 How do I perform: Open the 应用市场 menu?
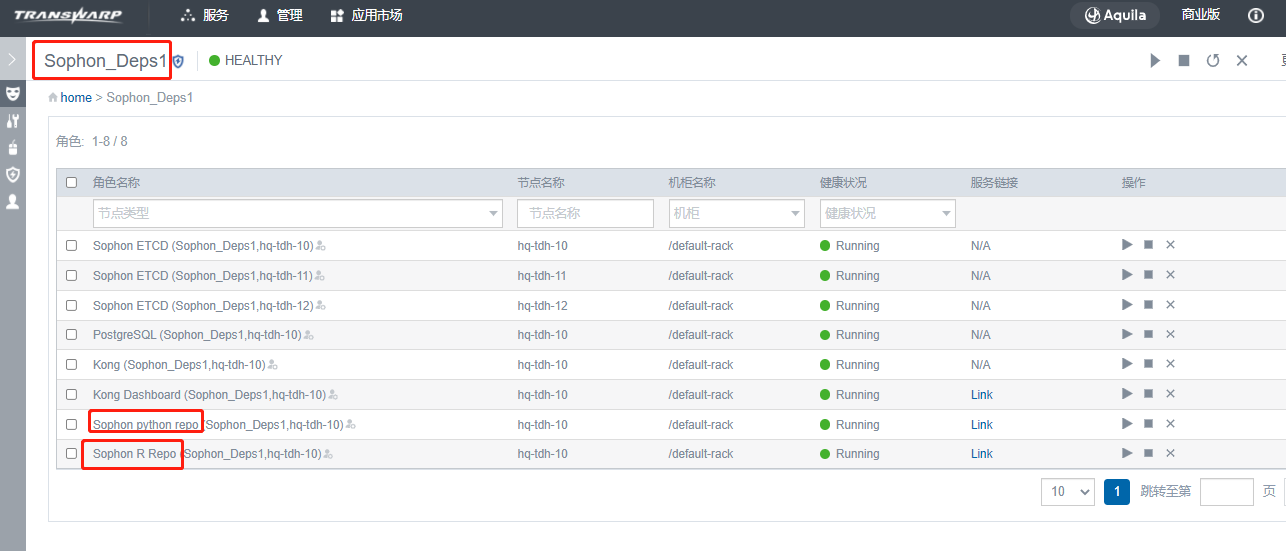coord(366,16)
